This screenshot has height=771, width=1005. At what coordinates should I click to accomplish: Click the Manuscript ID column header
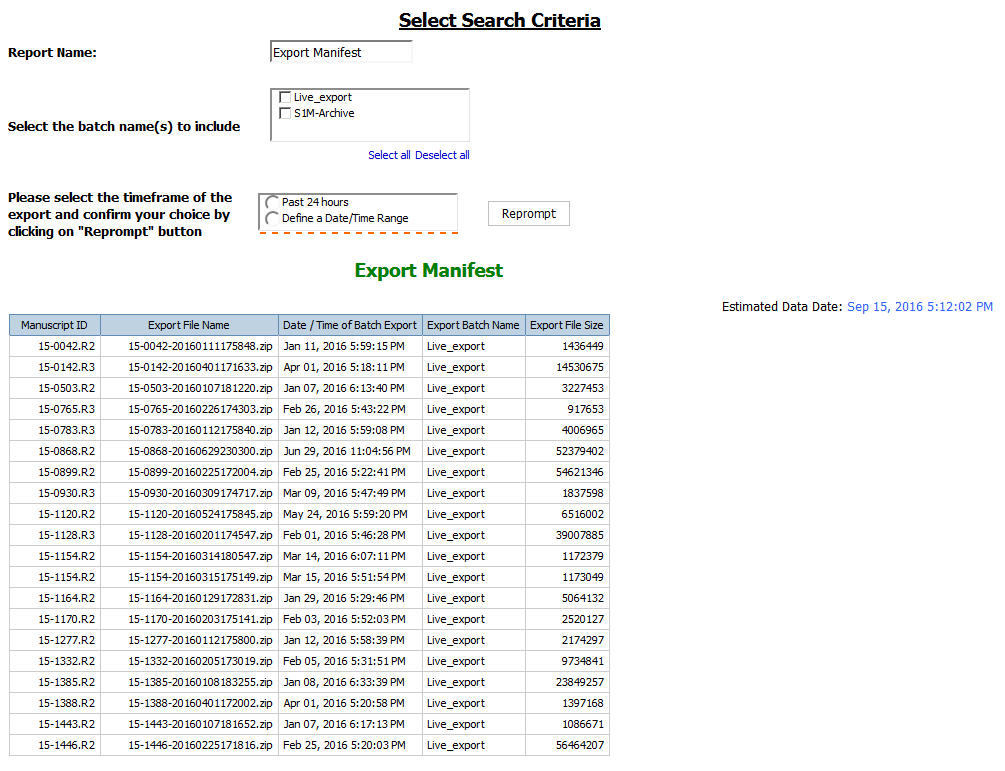[x=54, y=325]
